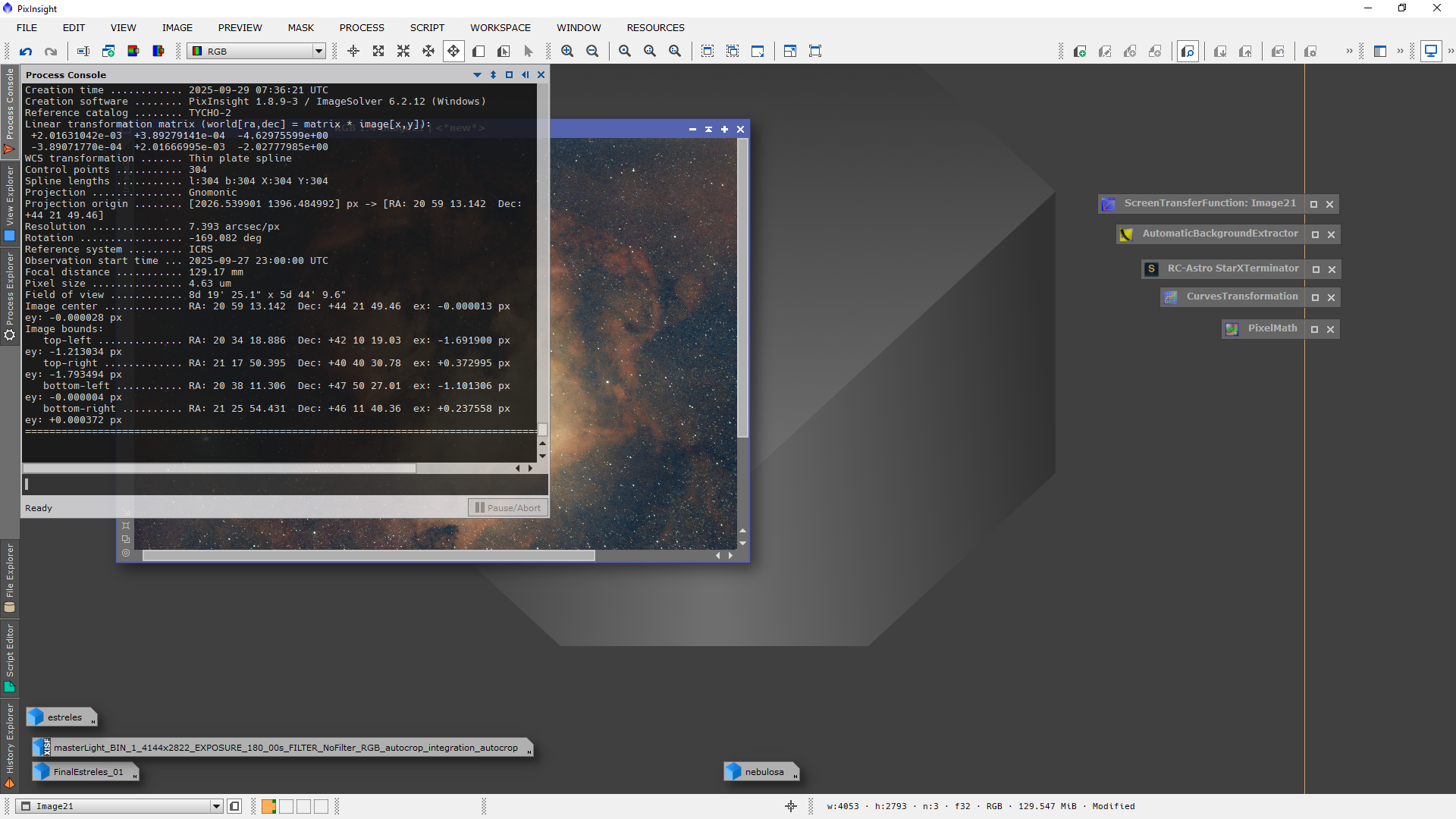Screen dimensions: 1456x819
Task: Select the Pan mode tool
Action: (x=453, y=51)
